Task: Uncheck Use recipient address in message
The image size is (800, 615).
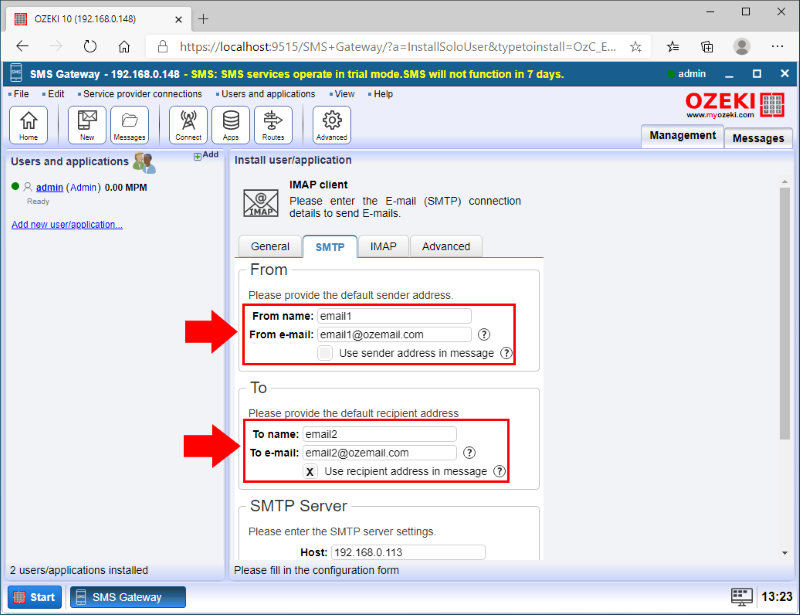Action: tap(310, 471)
